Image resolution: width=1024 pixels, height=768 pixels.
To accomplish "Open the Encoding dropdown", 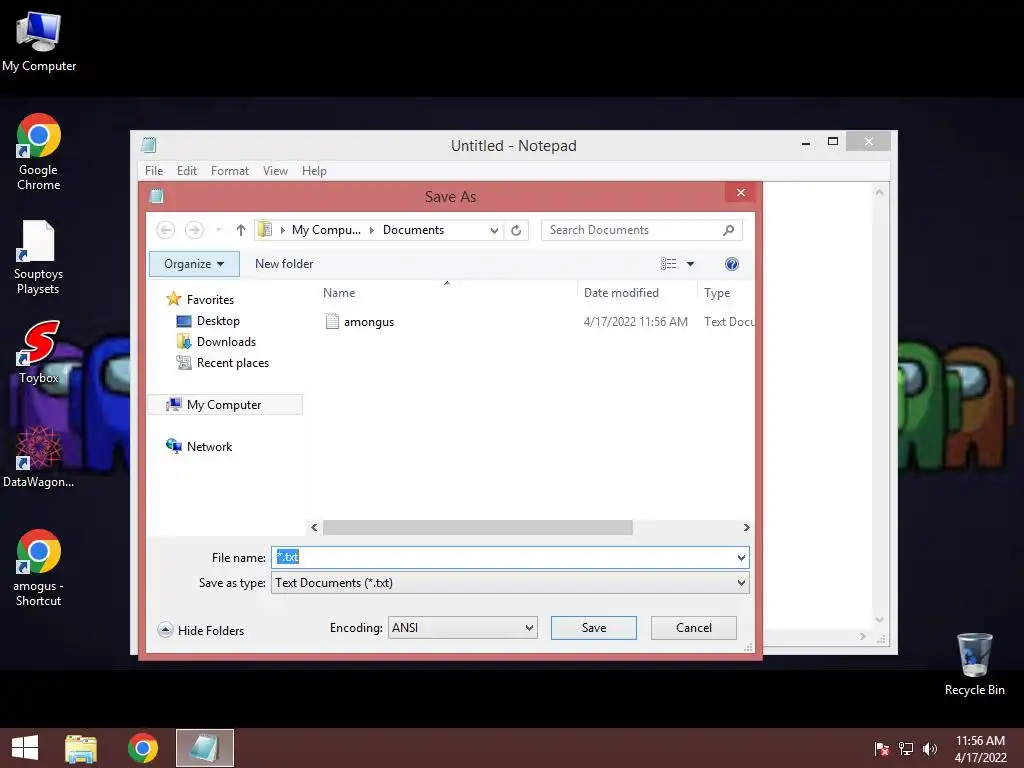I will point(462,628).
